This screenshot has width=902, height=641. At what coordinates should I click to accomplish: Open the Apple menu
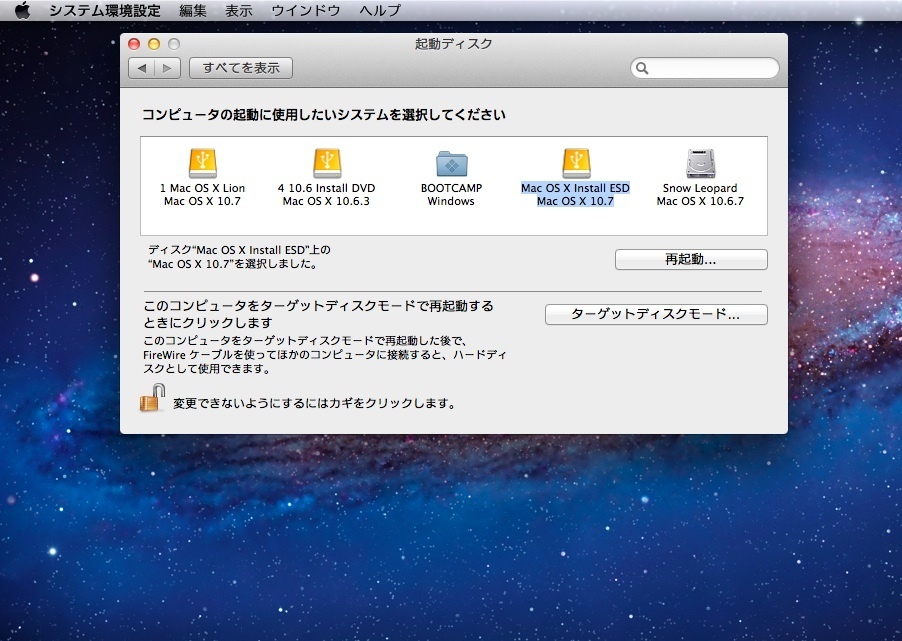[22, 11]
